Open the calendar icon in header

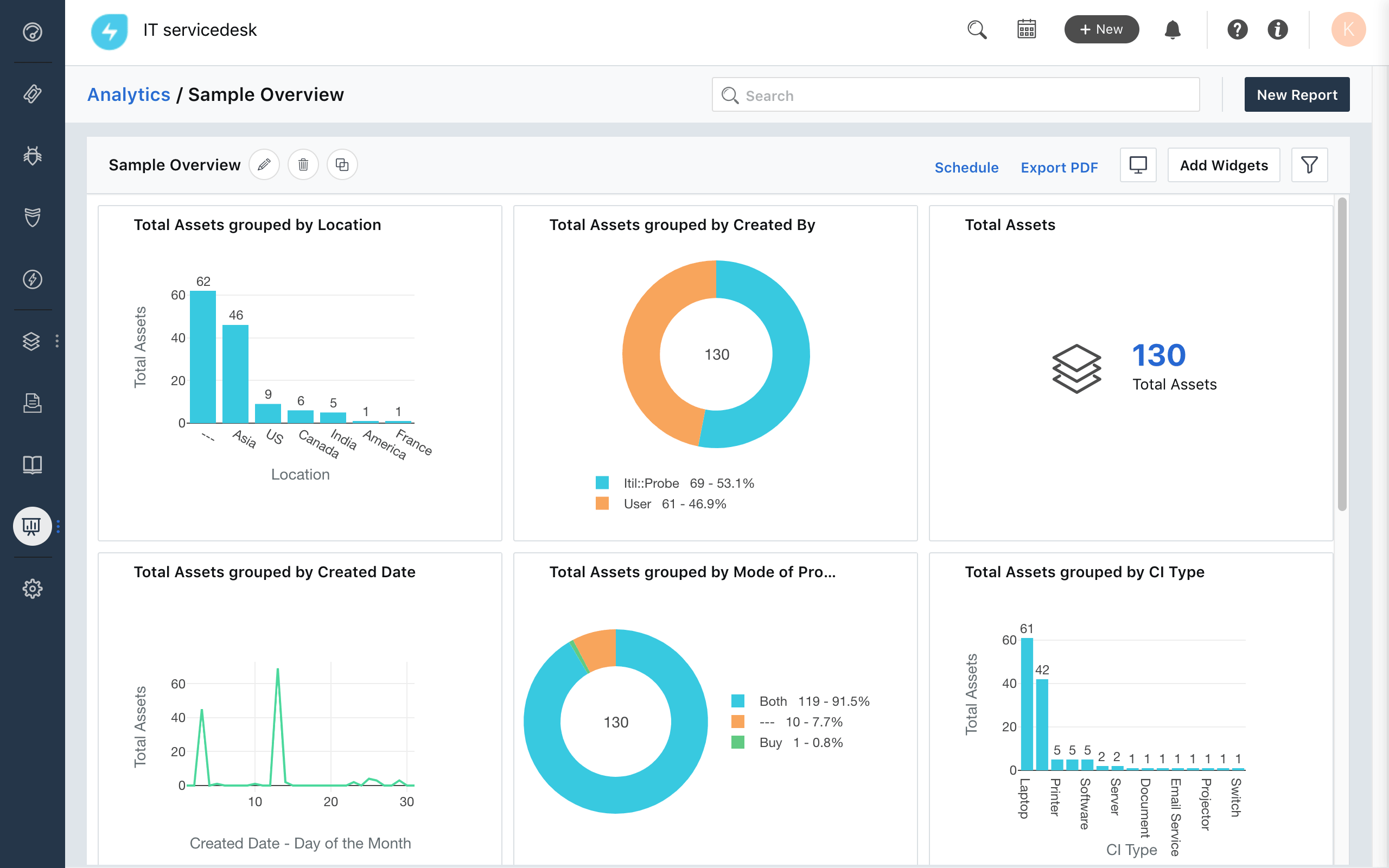[x=1026, y=29]
